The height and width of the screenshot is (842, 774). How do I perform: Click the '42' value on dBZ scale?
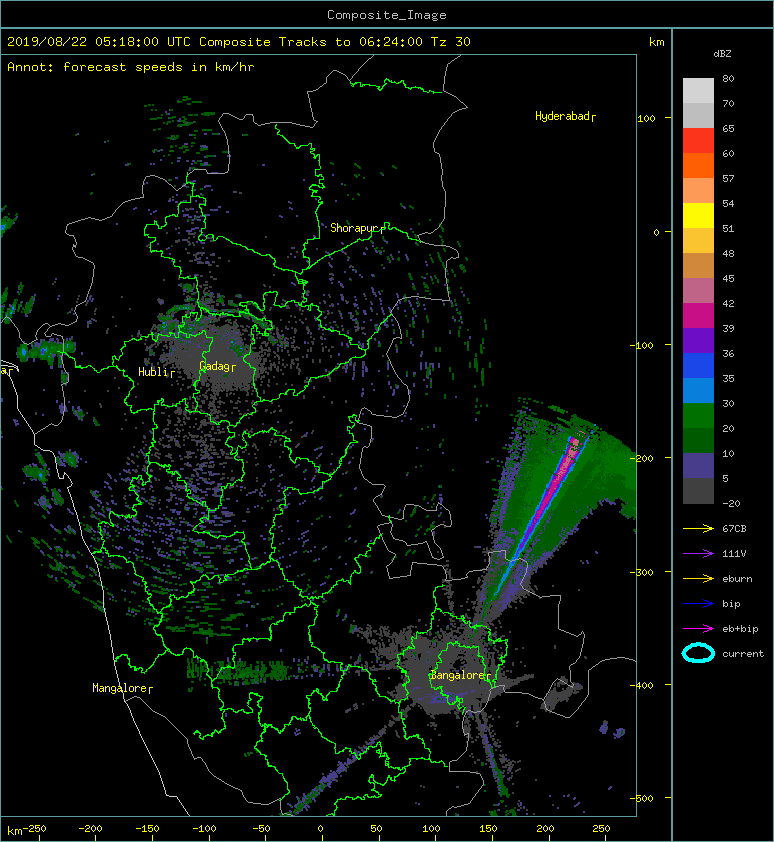click(x=728, y=303)
